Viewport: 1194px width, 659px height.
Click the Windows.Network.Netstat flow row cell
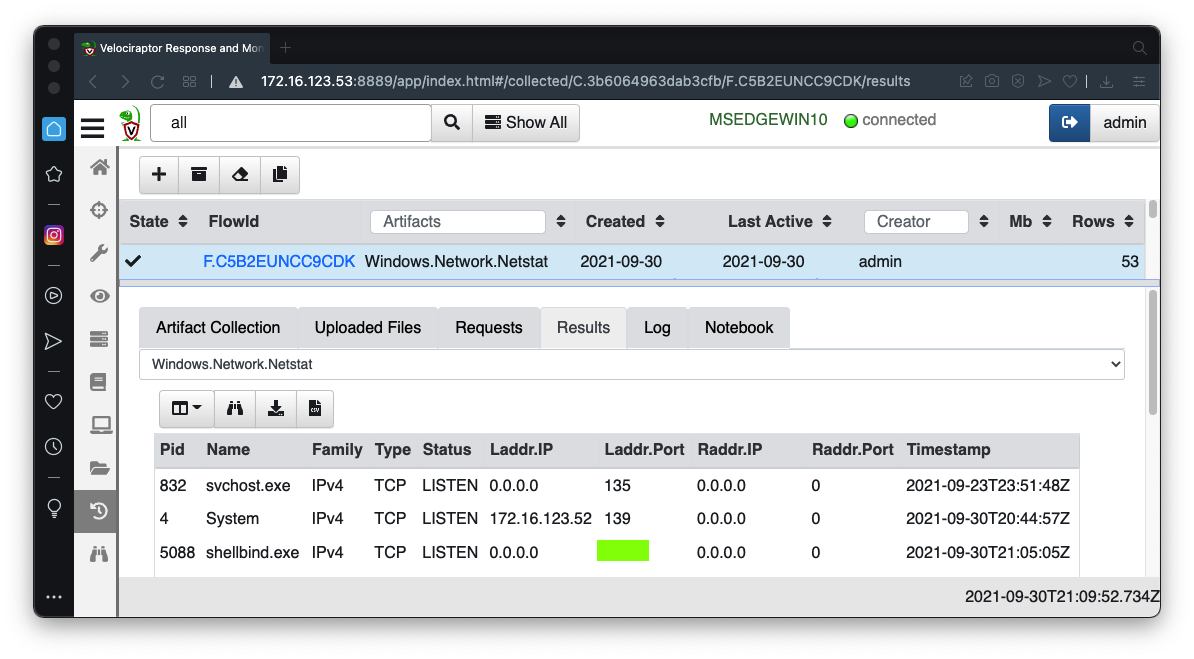pos(456,261)
